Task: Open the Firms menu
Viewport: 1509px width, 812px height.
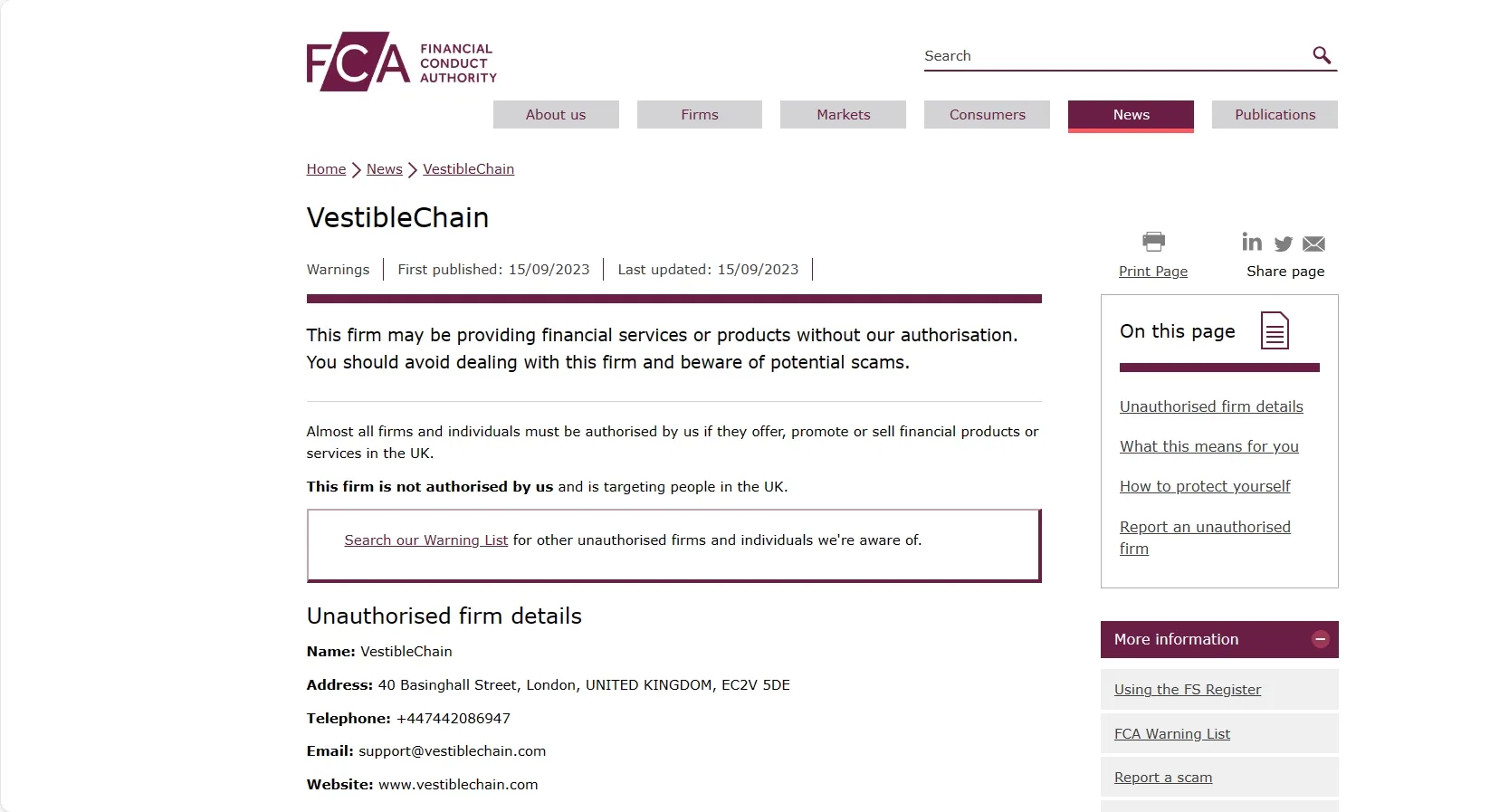Action: 700,114
